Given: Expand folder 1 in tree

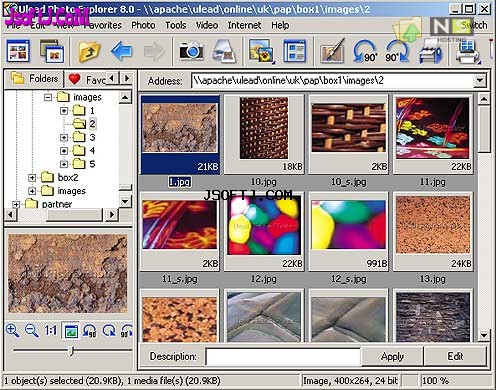Looking at the screenshot, I should 64,110.
